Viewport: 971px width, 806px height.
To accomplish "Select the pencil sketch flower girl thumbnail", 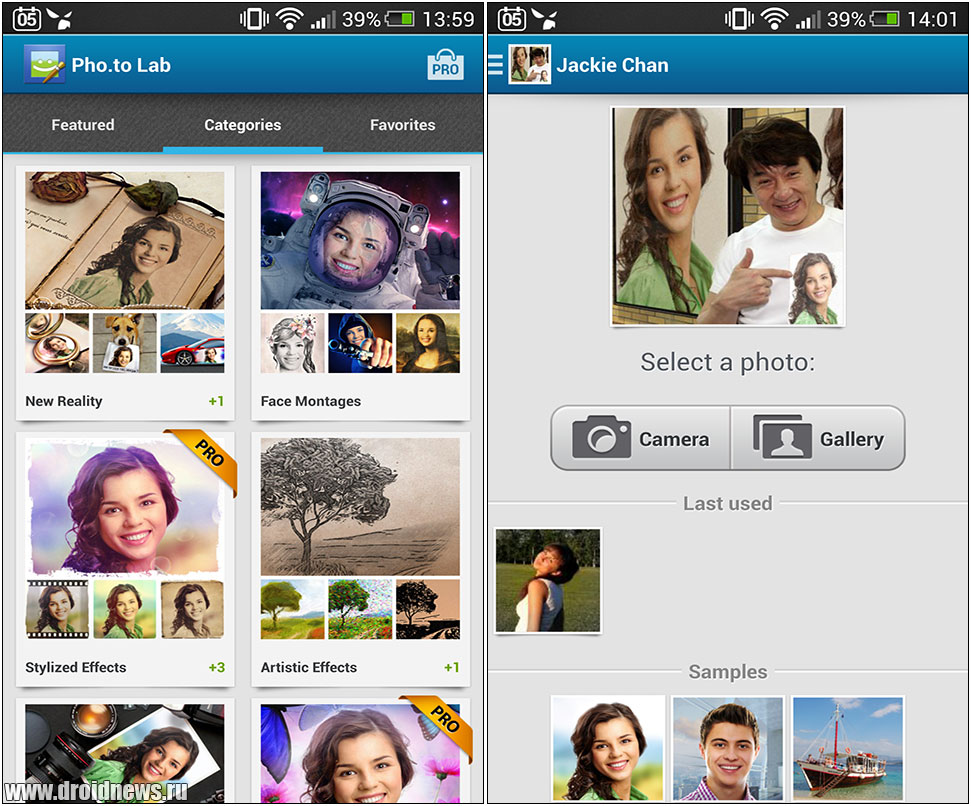I will coord(292,343).
